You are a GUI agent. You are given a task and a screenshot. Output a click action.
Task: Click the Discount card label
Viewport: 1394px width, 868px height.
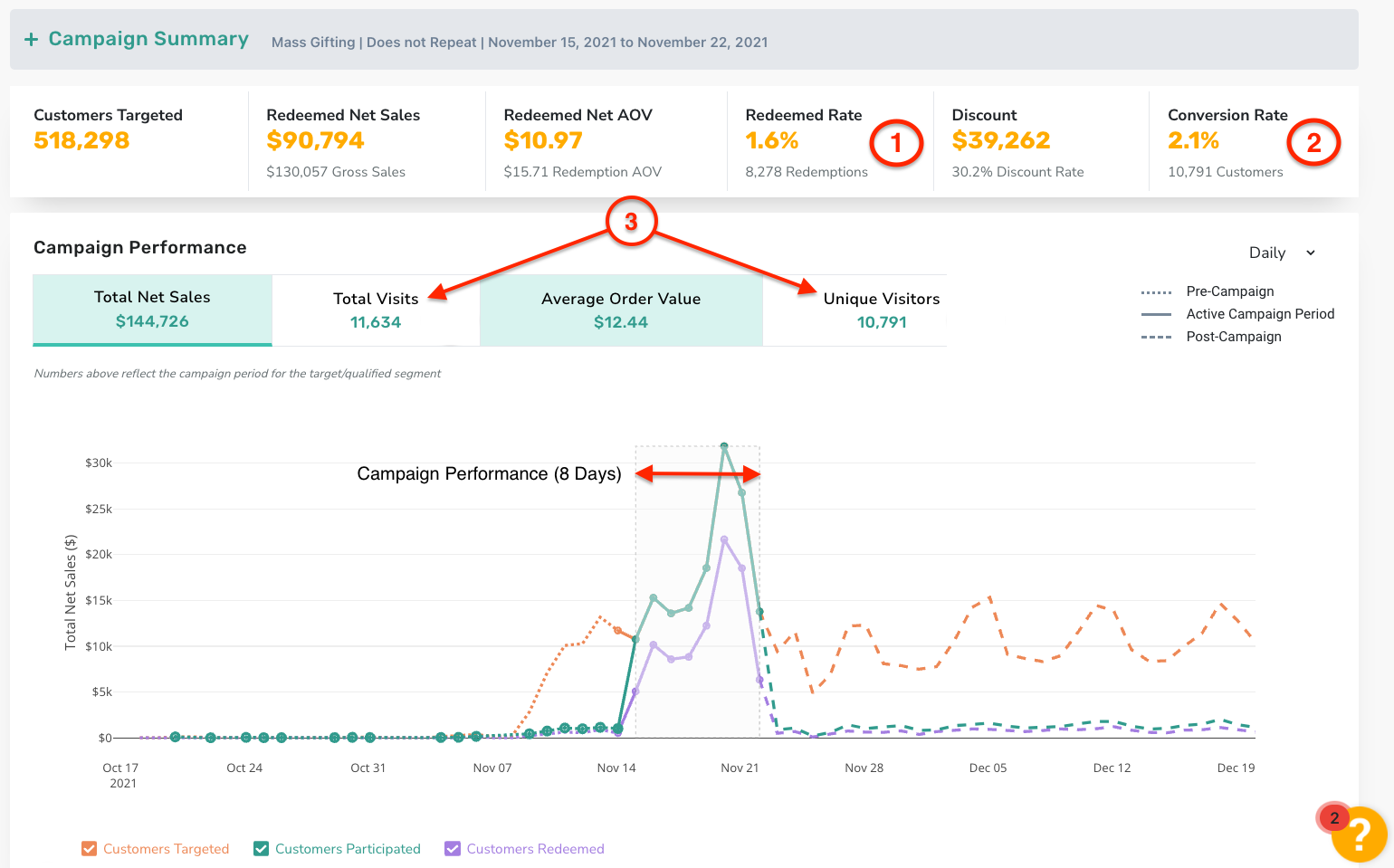pos(985,115)
